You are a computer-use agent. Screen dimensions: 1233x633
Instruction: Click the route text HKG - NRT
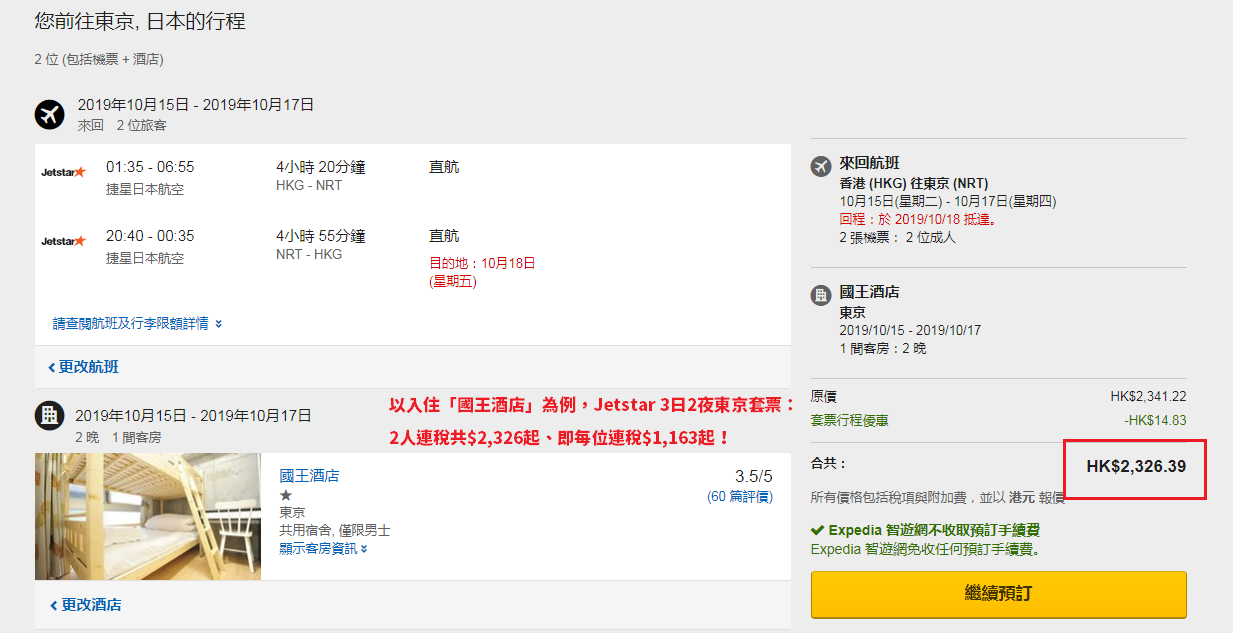[309, 185]
